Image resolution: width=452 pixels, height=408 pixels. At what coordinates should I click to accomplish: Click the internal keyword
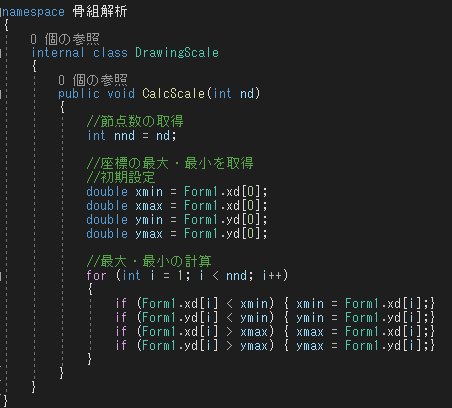[58, 53]
